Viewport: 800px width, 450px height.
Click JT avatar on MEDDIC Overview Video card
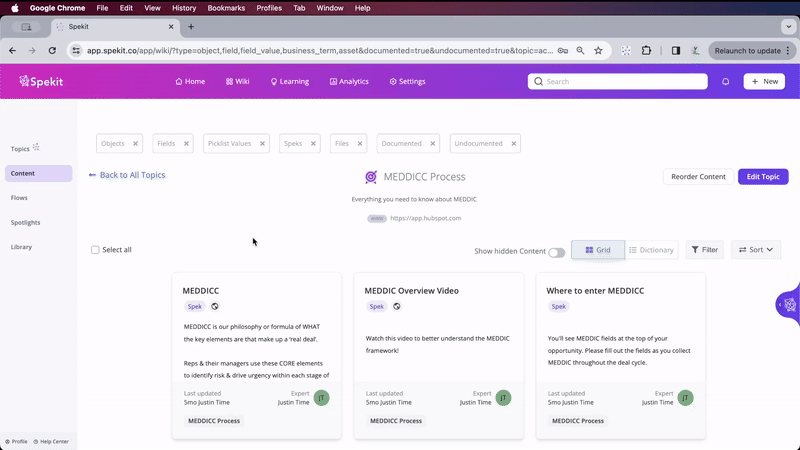[503, 397]
